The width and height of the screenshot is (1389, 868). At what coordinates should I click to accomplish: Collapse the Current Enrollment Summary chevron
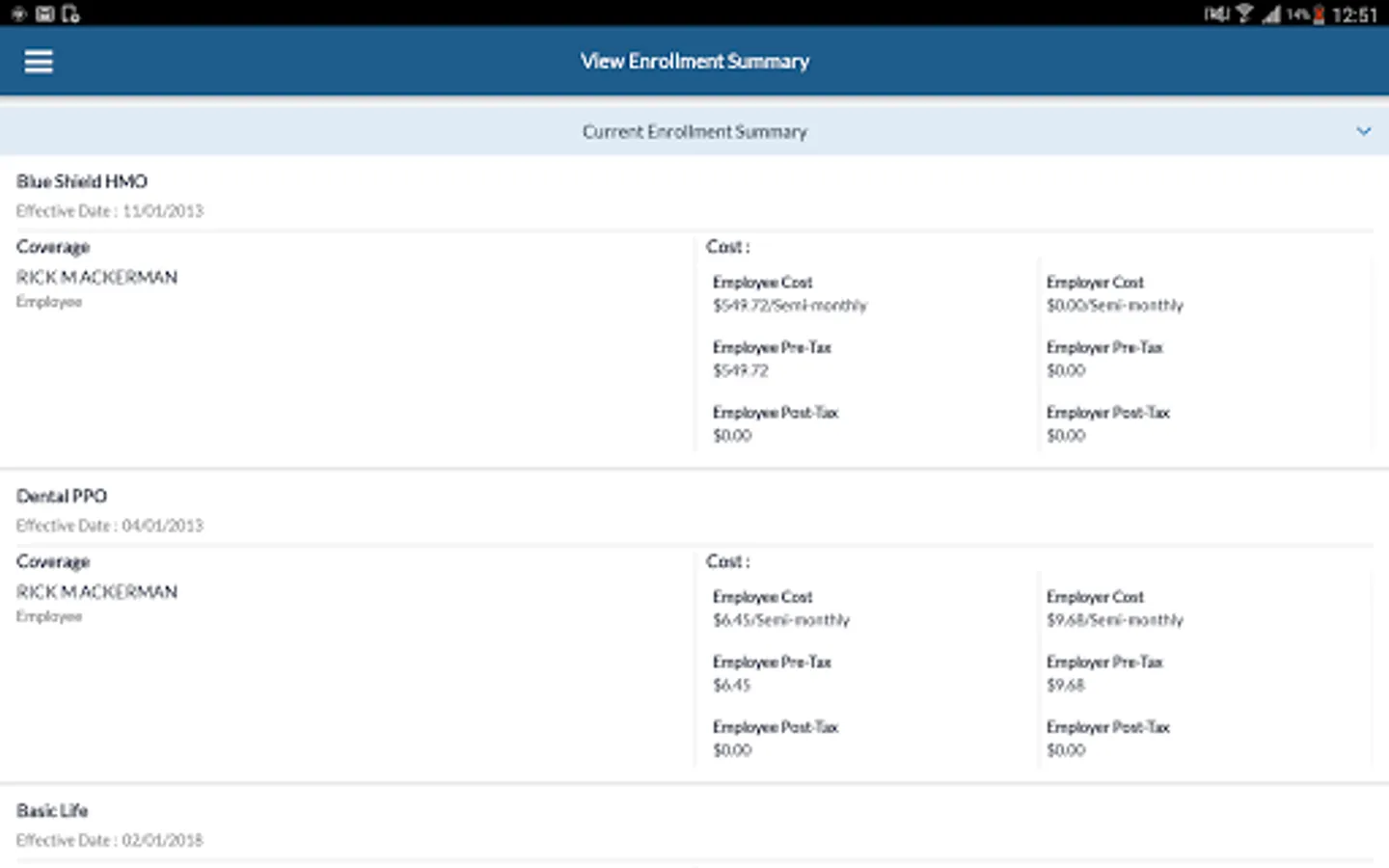1363,131
